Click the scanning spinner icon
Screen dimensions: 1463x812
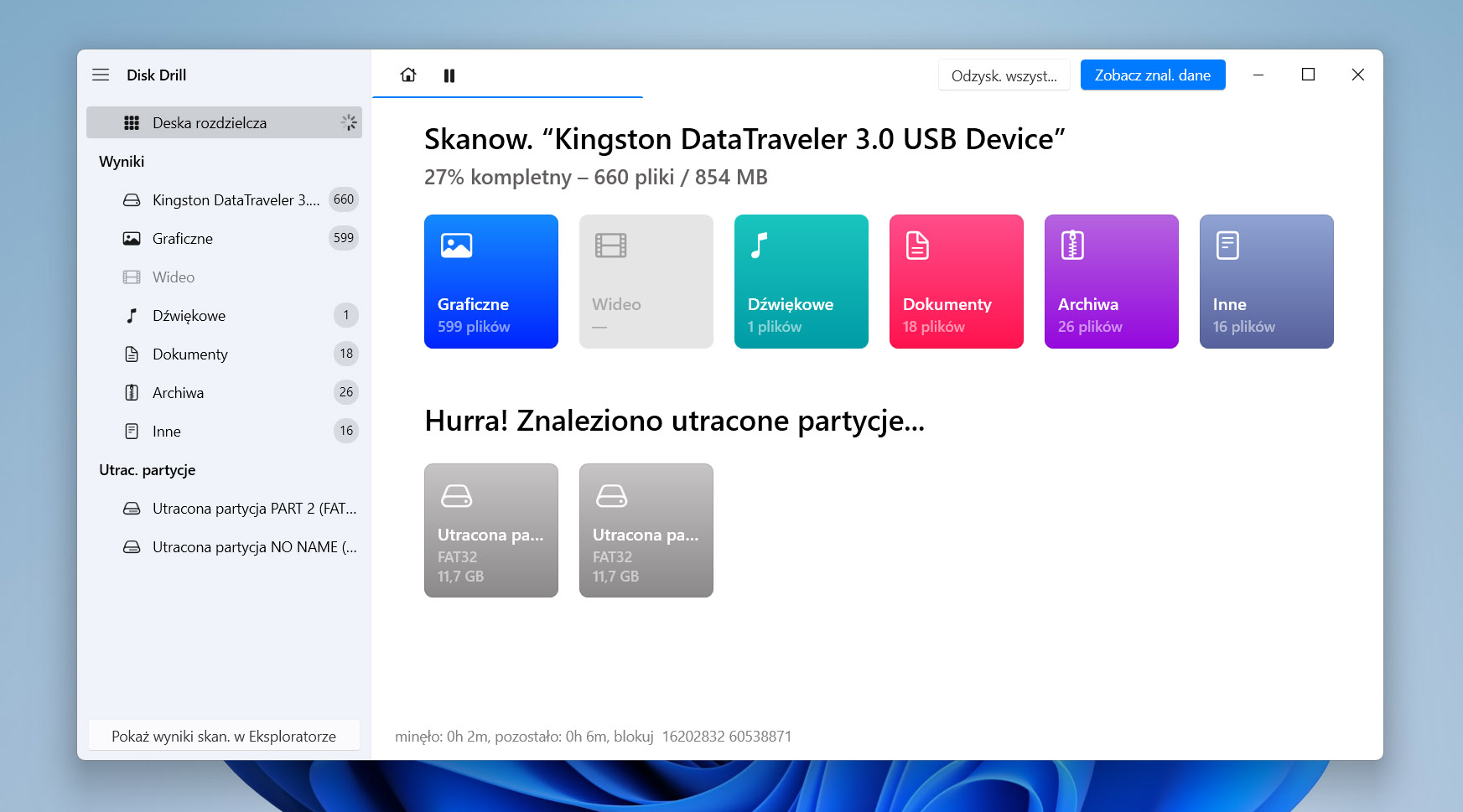point(349,122)
